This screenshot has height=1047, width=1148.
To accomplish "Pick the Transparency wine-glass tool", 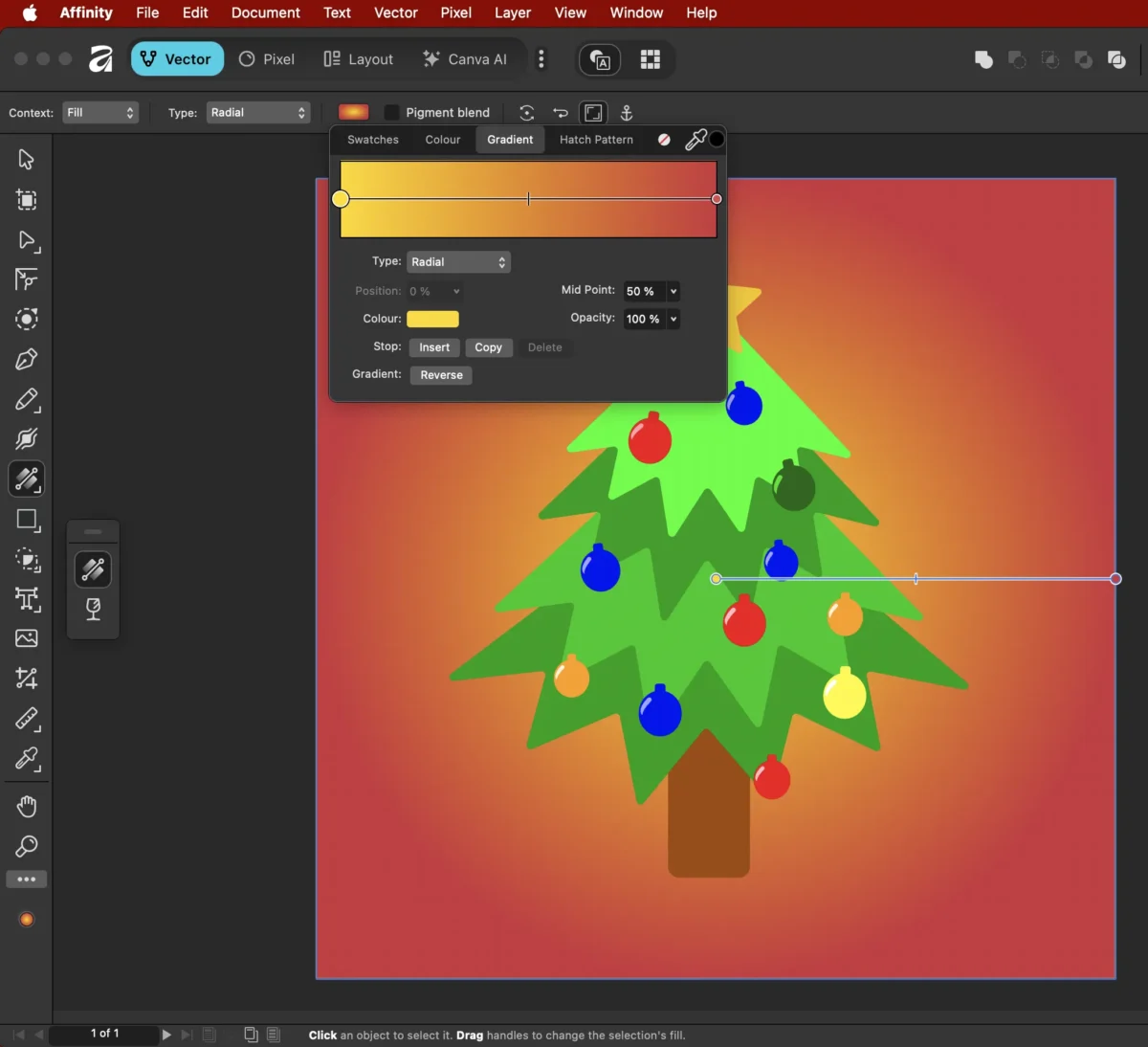I will (93, 610).
